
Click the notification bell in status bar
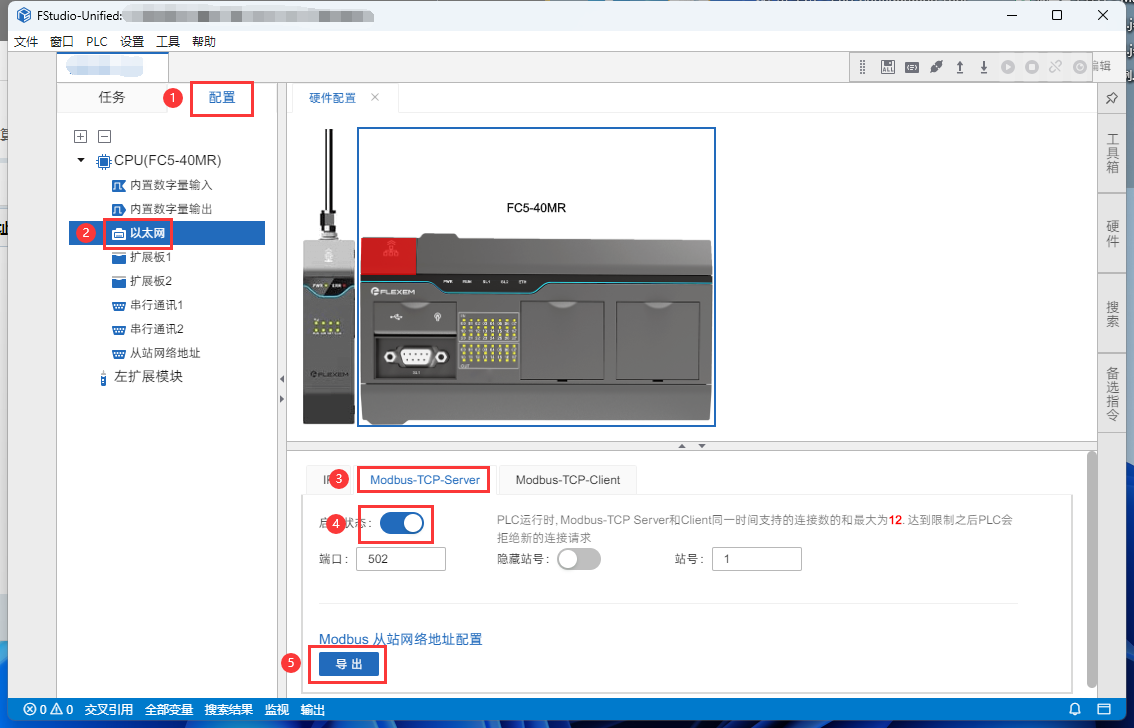click(x=1075, y=710)
